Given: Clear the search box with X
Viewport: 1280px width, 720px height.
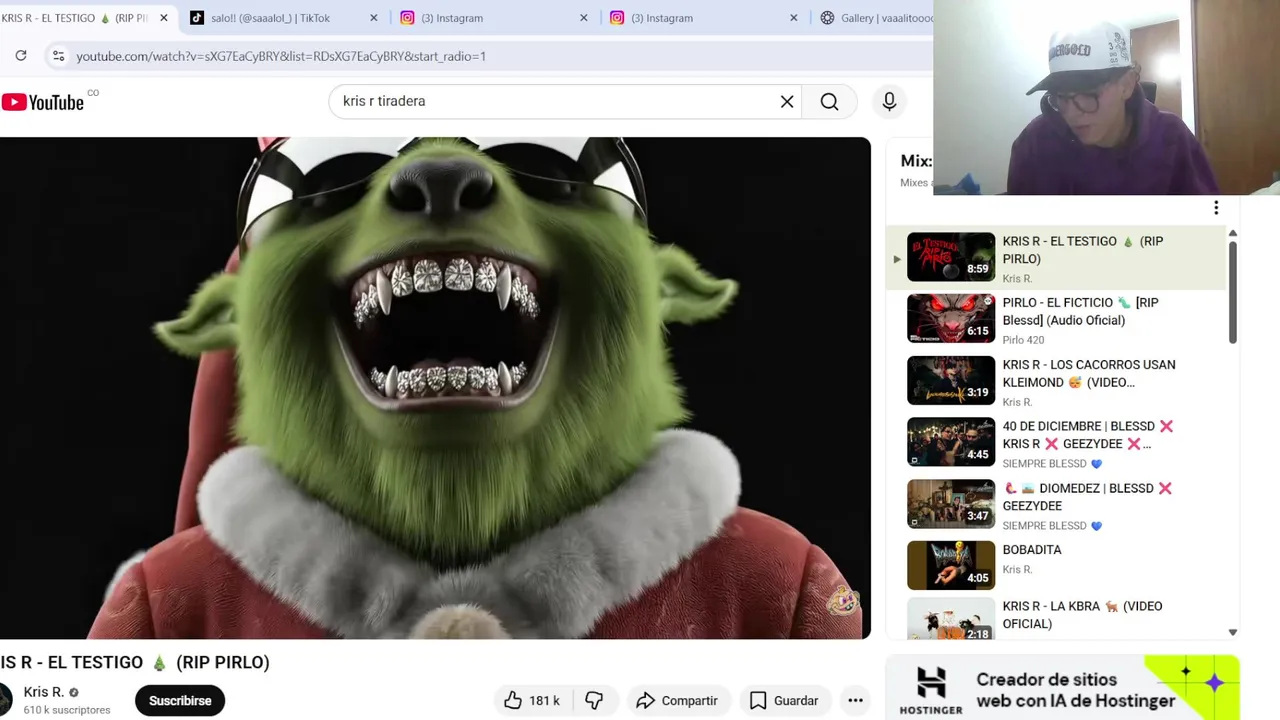Looking at the screenshot, I should coord(787,101).
